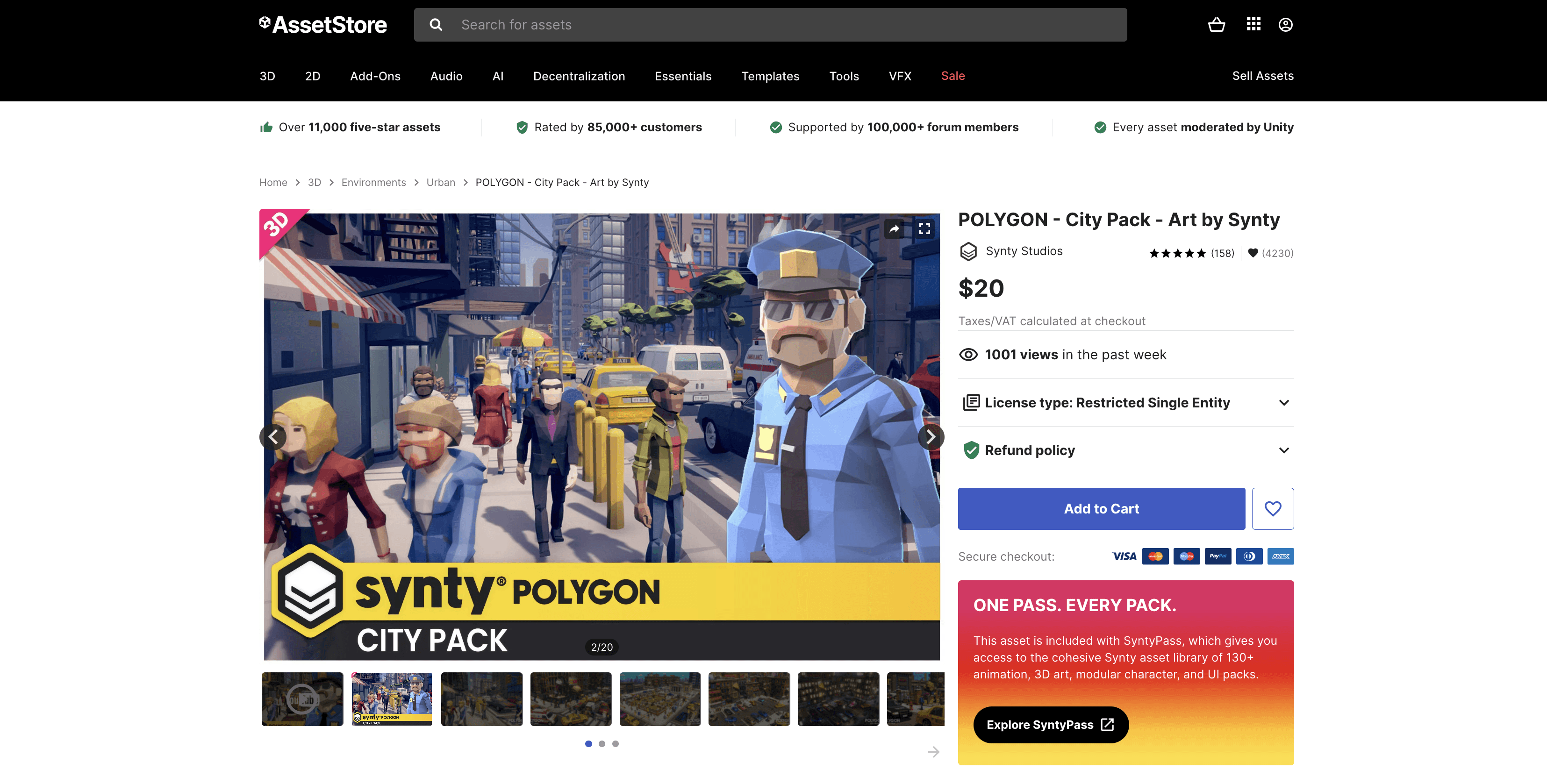Screen dimensions: 1547x784
Task: Open the Add-Ons category menu
Action: [x=375, y=76]
